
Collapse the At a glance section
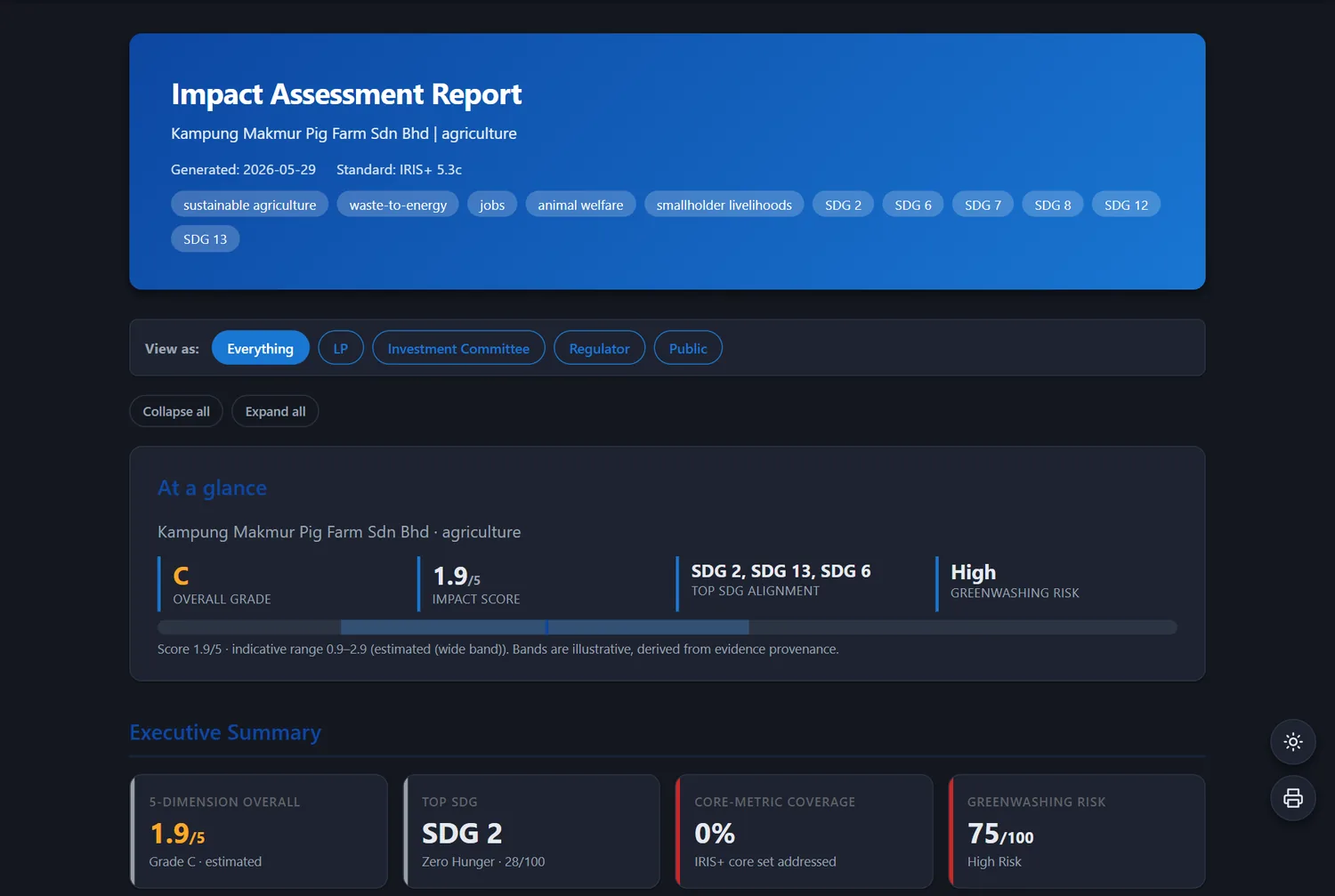tap(212, 488)
